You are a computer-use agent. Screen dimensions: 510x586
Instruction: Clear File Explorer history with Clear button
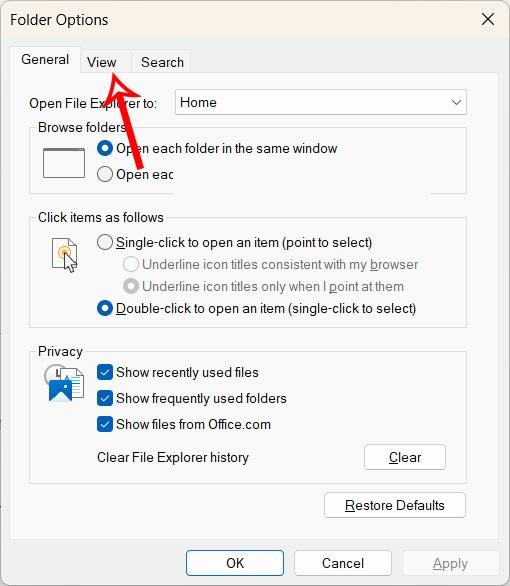click(x=405, y=457)
